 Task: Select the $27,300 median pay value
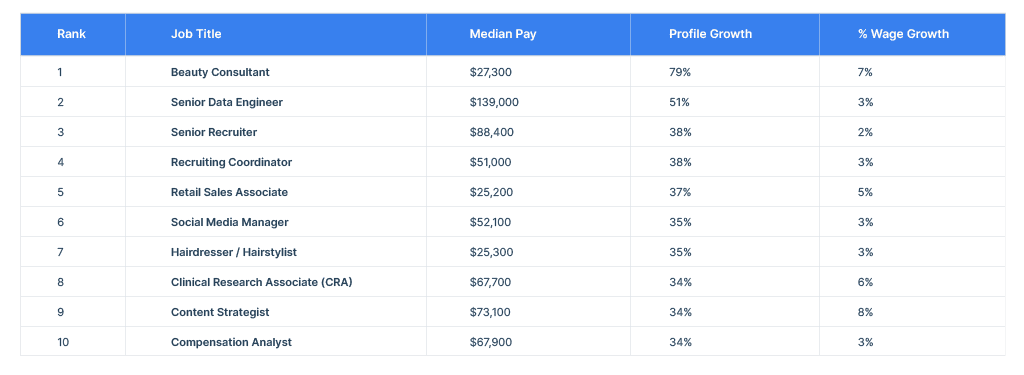click(490, 72)
